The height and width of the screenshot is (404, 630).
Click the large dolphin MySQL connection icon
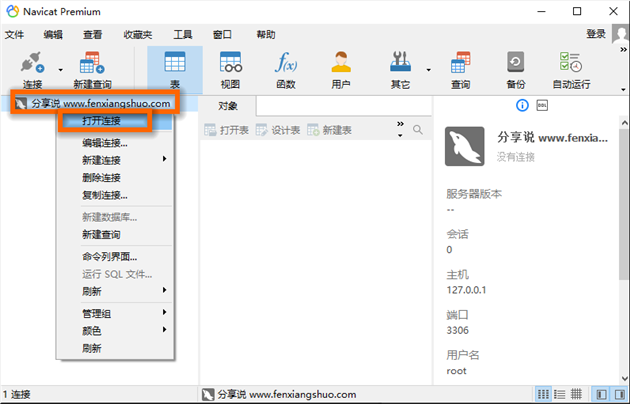pos(464,146)
